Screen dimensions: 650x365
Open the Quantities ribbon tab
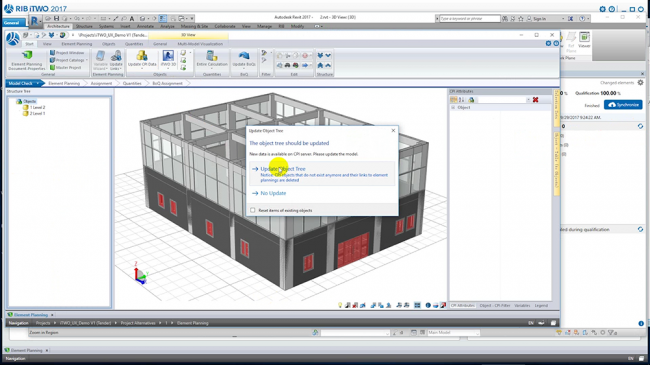pos(134,44)
